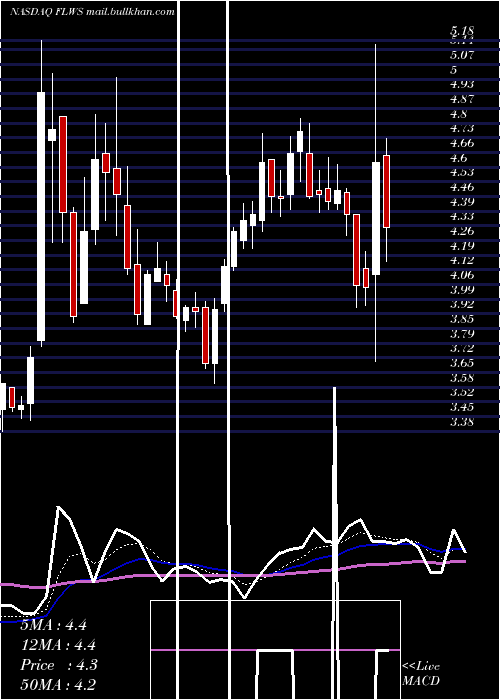The image size is (500, 700).
Task: Click the Price : 4.3 readout
Action: point(58,665)
